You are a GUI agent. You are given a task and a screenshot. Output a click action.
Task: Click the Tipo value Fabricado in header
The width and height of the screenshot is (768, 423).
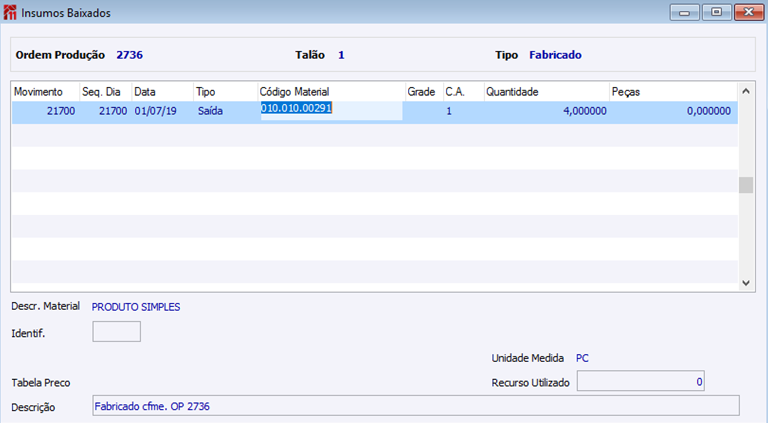click(555, 55)
